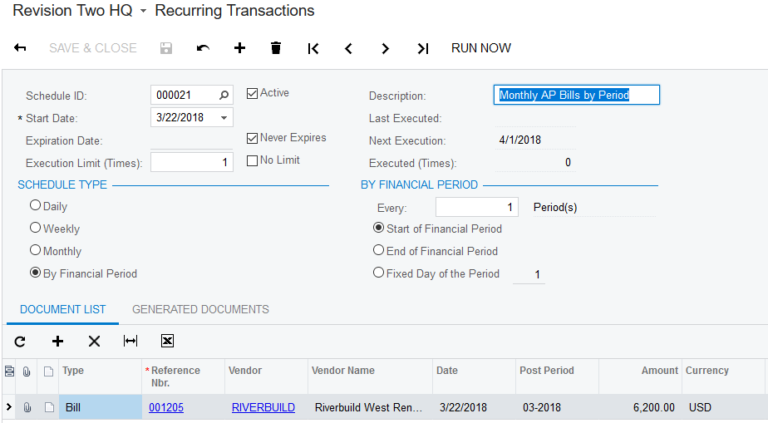This screenshot has height=423, width=768.
Task: Click the back arrow toolbar icon
Action: (x=20, y=48)
